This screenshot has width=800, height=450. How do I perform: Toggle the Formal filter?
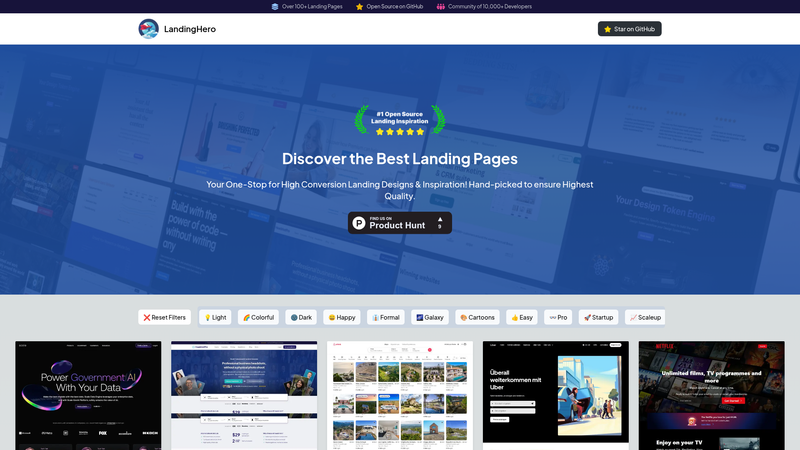(386, 317)
